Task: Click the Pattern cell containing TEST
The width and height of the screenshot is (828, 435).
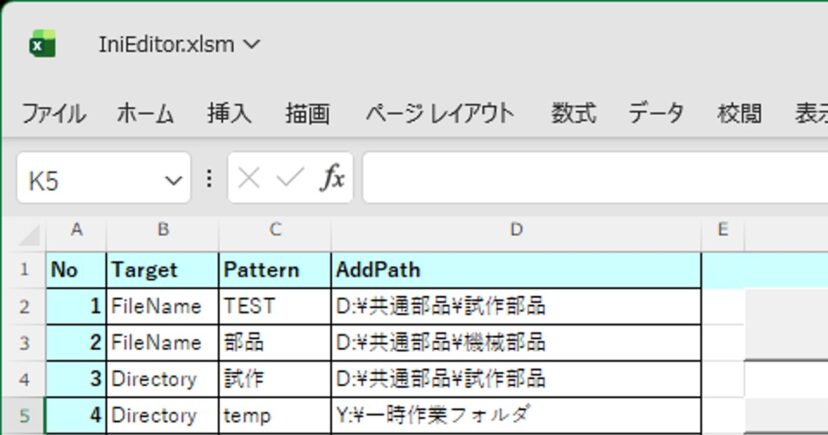Action: click(275, 306)
